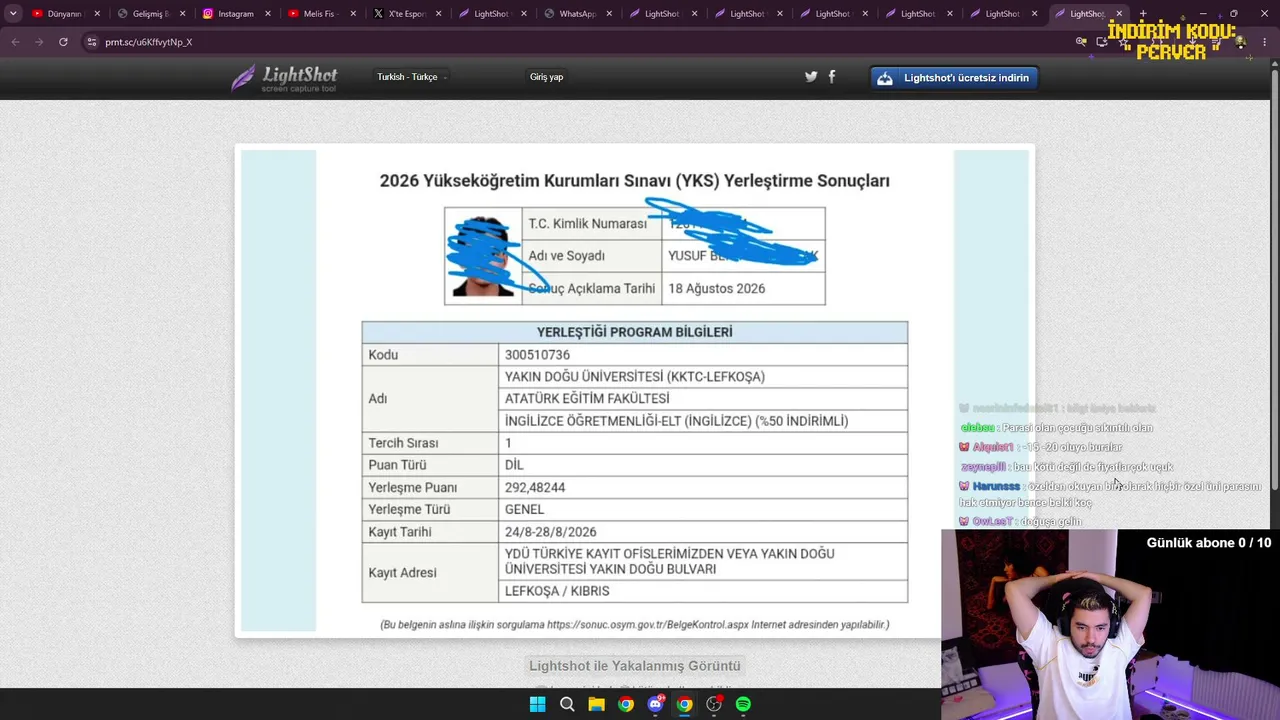
Task: Click the registration date 24/8-28/8/2026
Action: click(x=550, y=532)
